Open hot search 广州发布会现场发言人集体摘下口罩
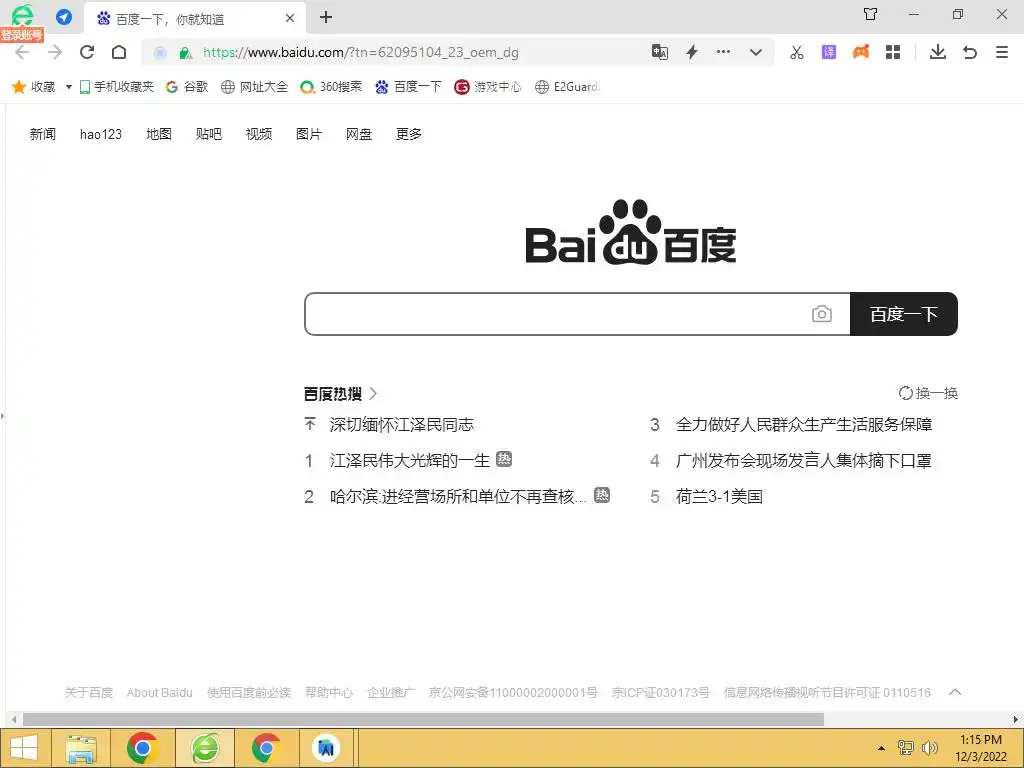Image resolution: width=1024 pixels, height=768 pixels. [804, 460]
